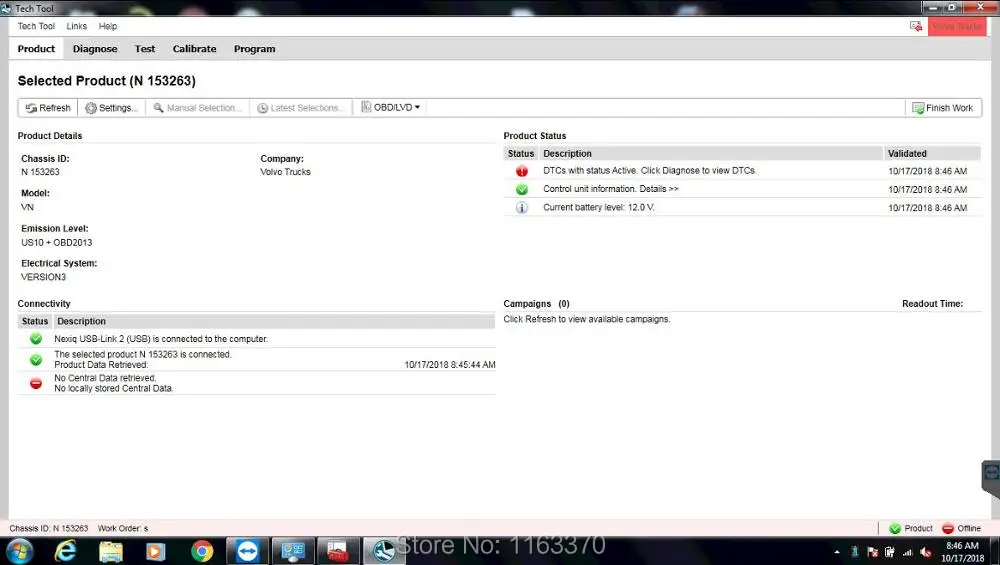Click the Refresh button
Viewport: 1000px width, 565px height.
pyautogui.click(x=48, y=108)
